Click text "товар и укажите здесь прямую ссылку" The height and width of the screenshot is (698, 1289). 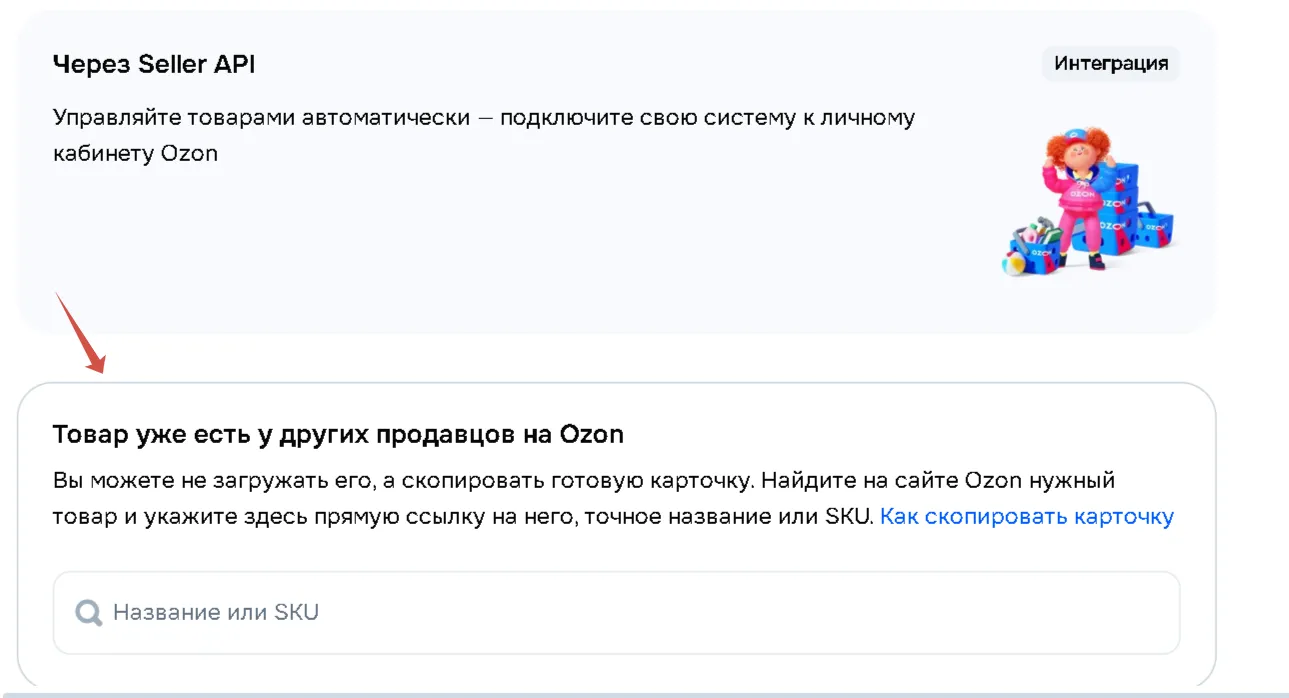coord(463,517)
